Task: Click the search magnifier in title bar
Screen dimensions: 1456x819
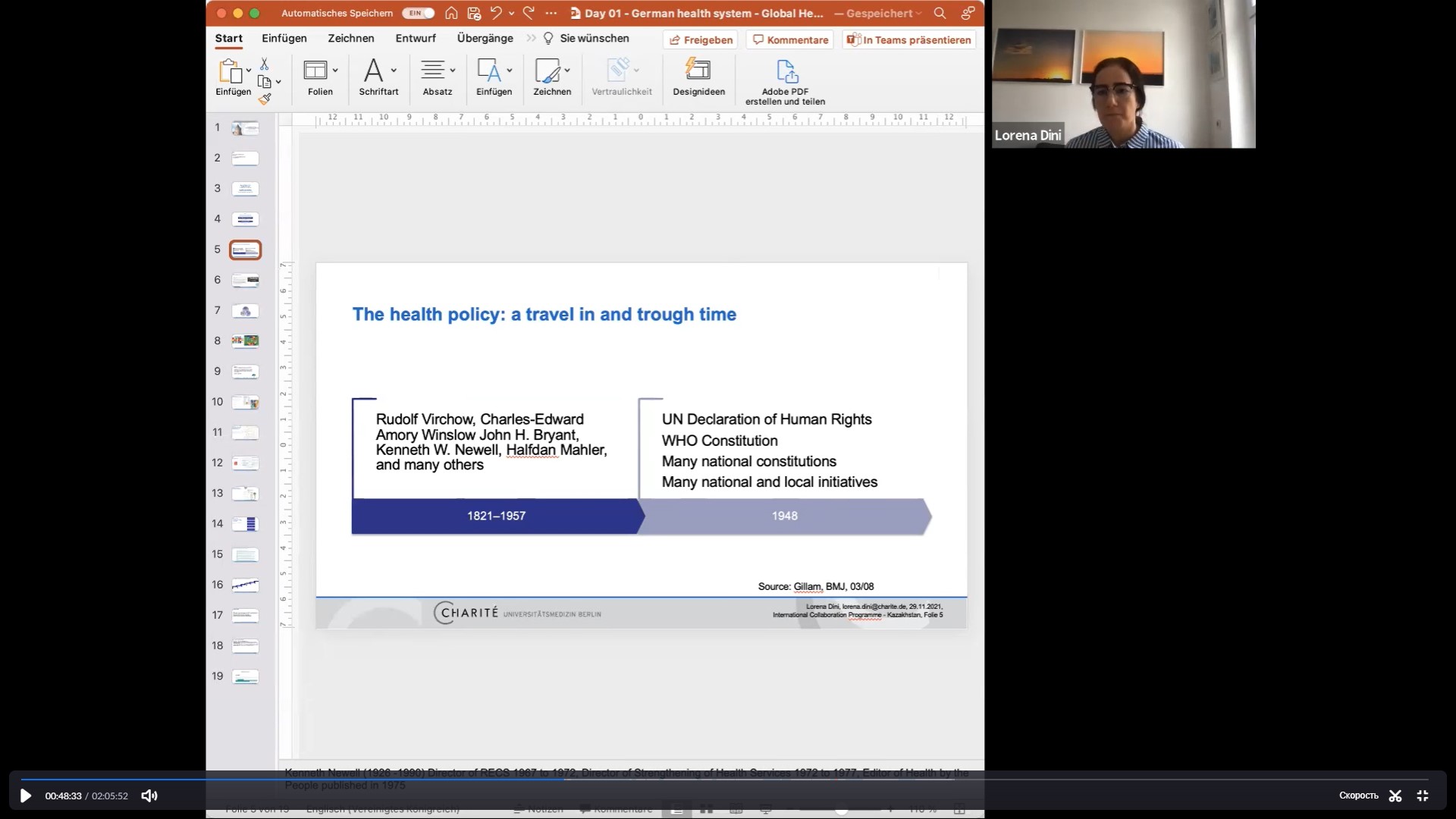Action: tap(940, 13)
